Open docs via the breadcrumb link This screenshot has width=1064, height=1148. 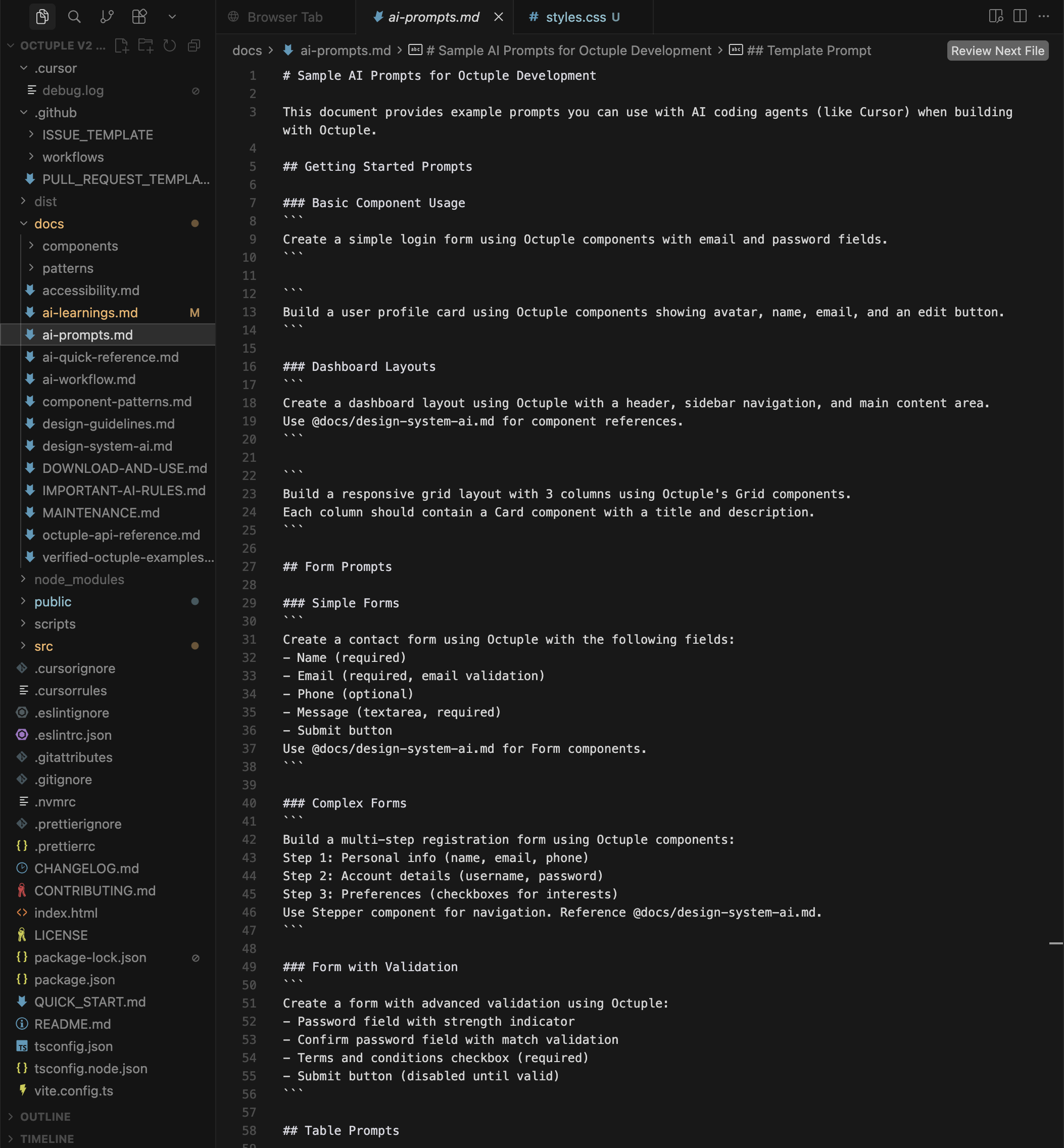pos(247,51)
